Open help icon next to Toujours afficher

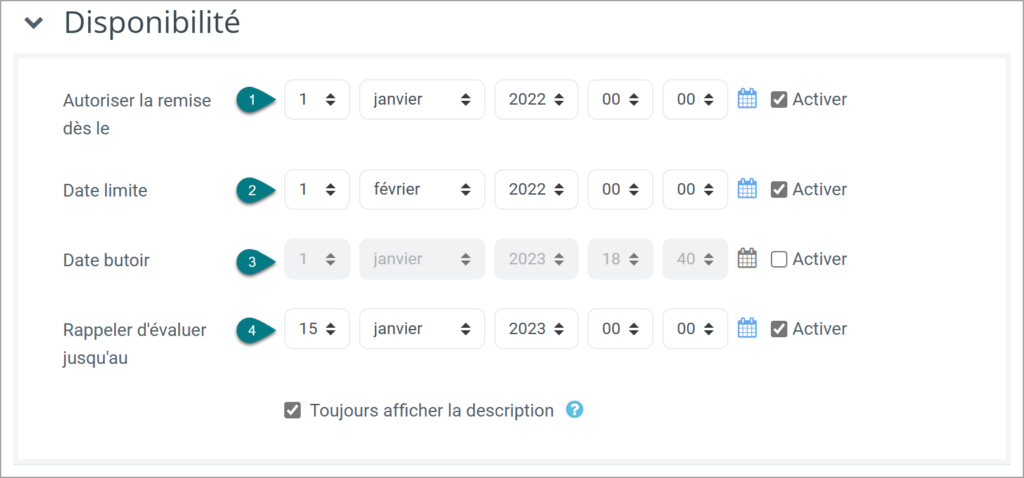tap(574, 410)
